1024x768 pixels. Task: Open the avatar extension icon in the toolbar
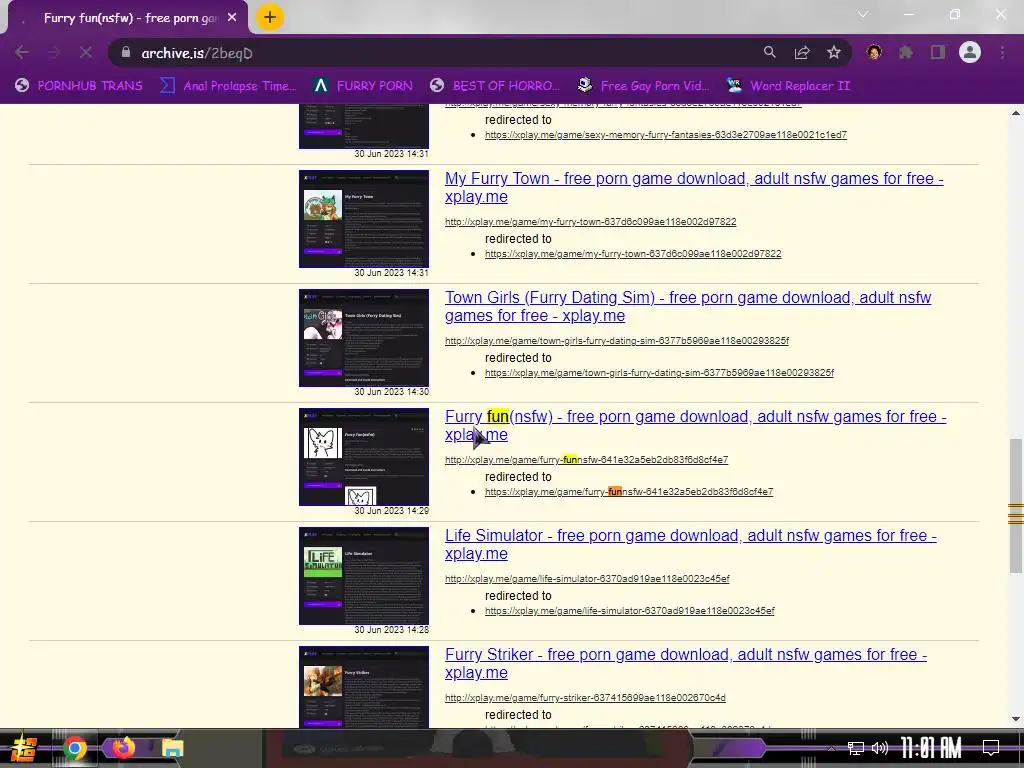click(x=874, y=52)
